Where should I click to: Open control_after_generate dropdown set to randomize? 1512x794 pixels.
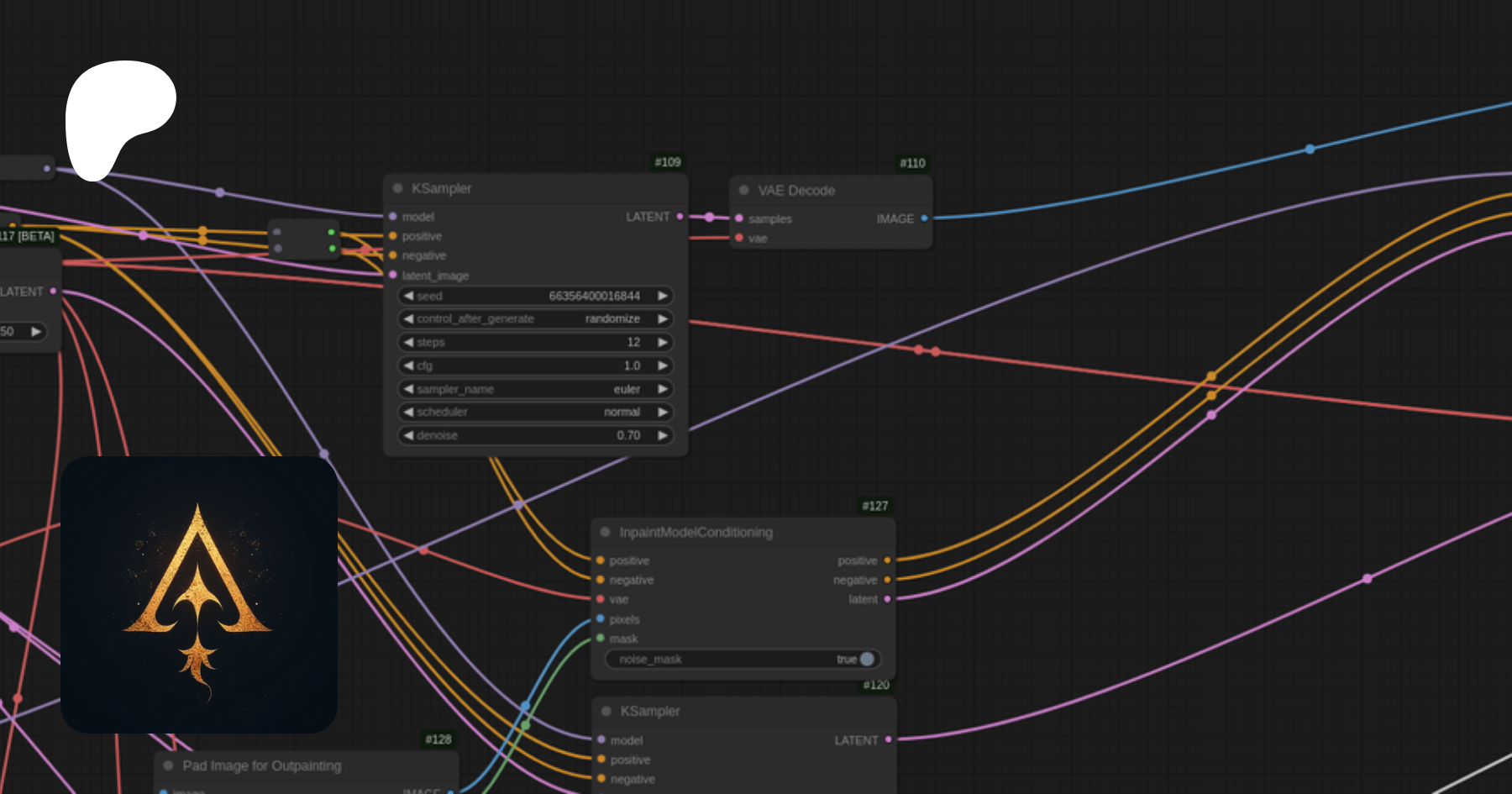pyautogui.click(x=535, y=318)
